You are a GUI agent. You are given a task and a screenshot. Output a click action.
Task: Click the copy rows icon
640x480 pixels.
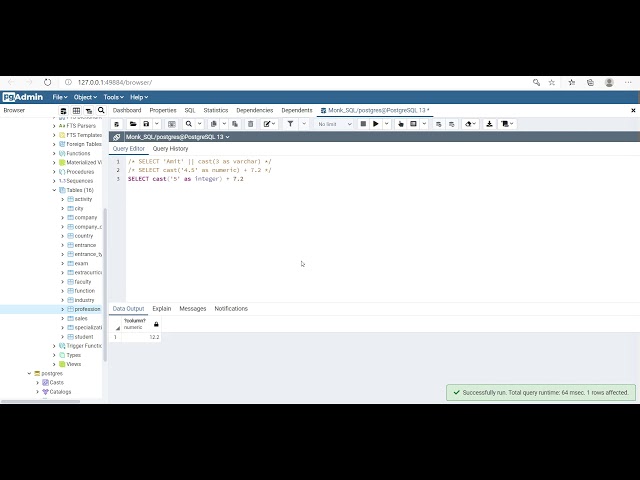click(x=213, y=124)
